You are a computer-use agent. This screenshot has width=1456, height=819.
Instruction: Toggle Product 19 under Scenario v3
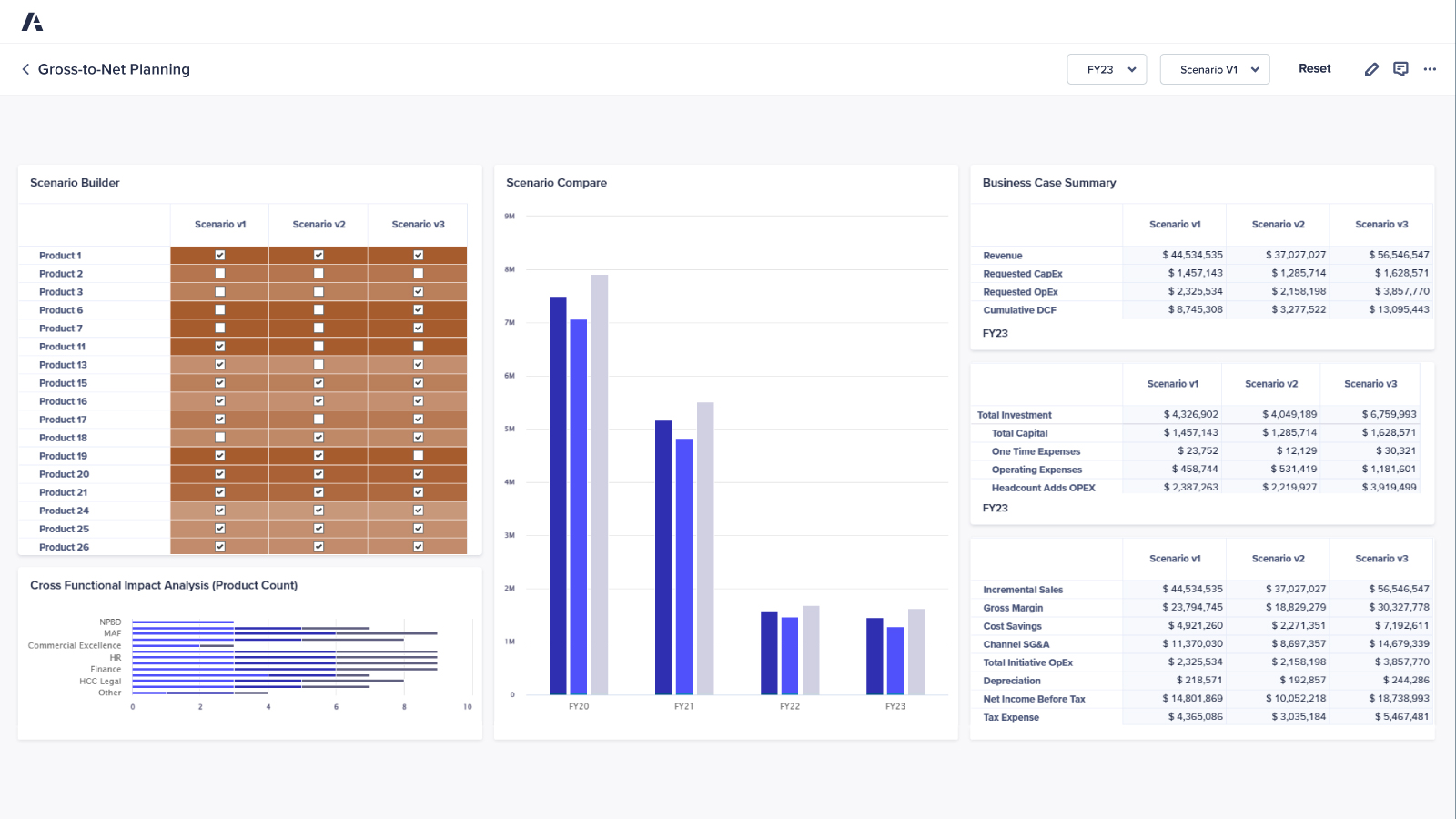click(418, 455)
